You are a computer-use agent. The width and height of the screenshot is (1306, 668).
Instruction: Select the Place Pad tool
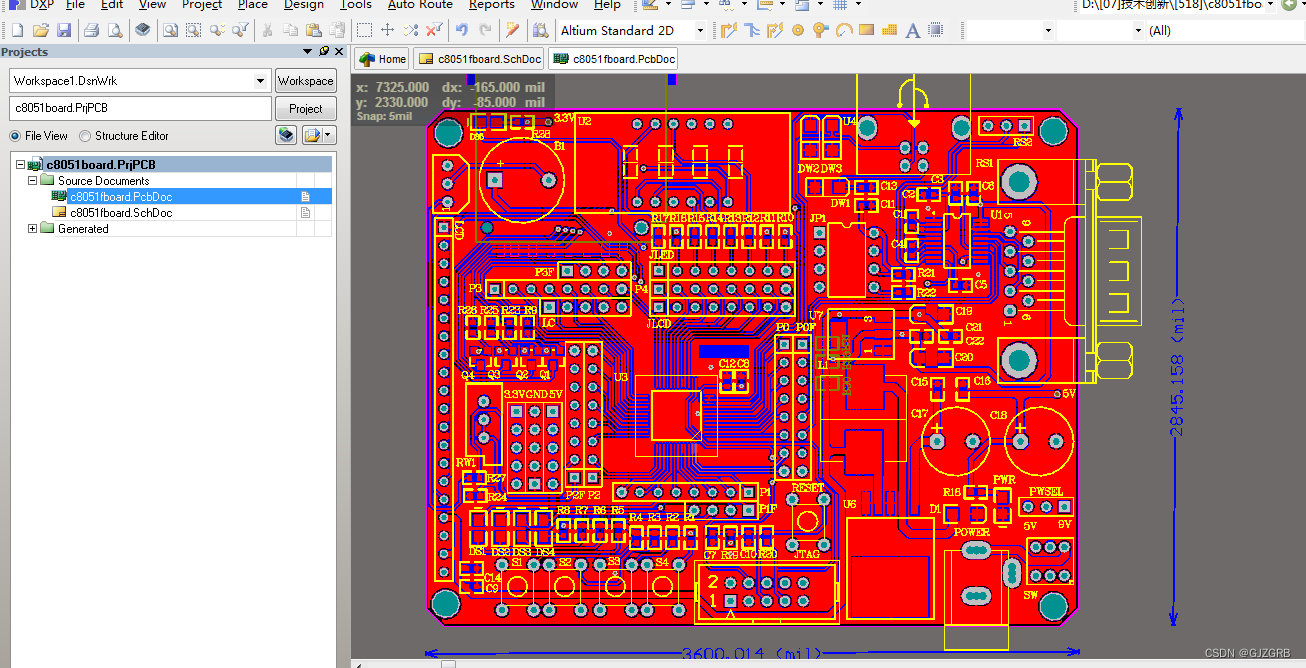pos(798,30)
